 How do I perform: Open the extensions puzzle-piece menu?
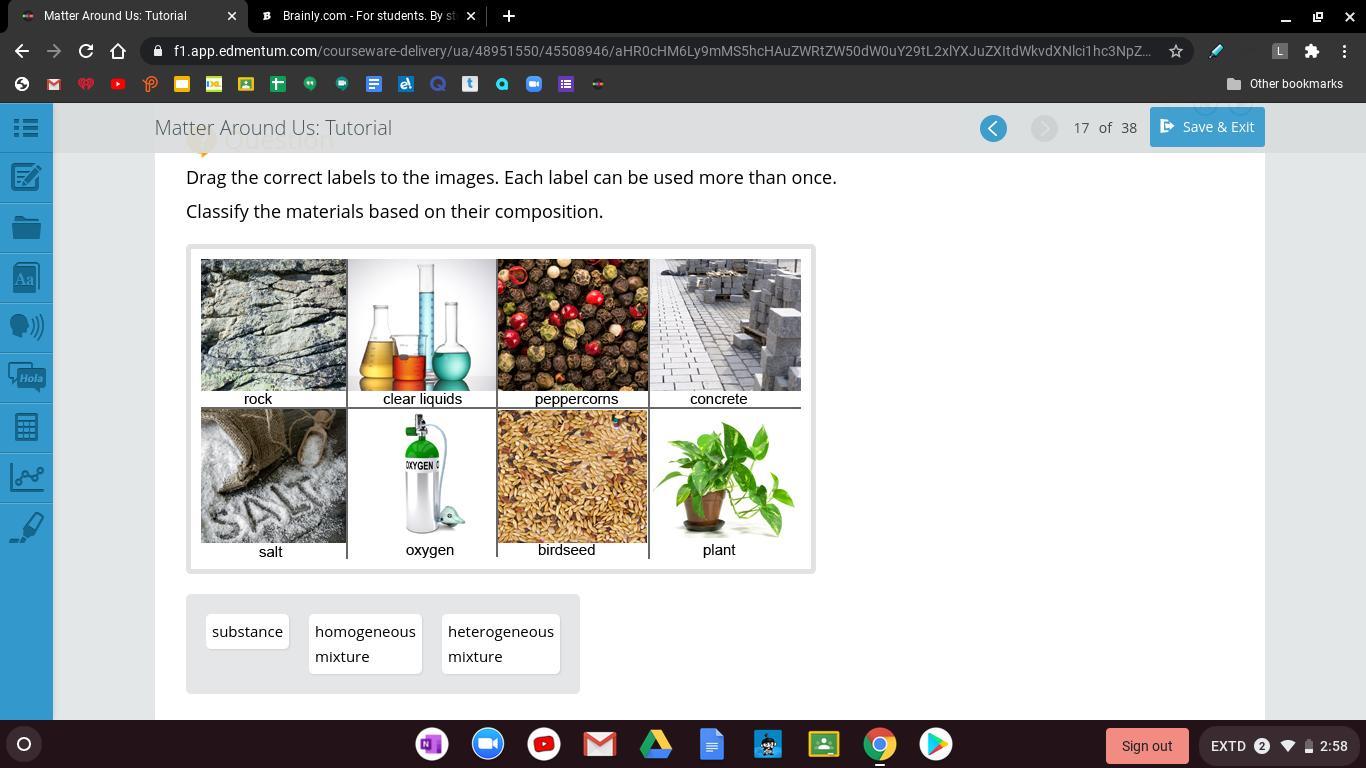coord(1312,51)
